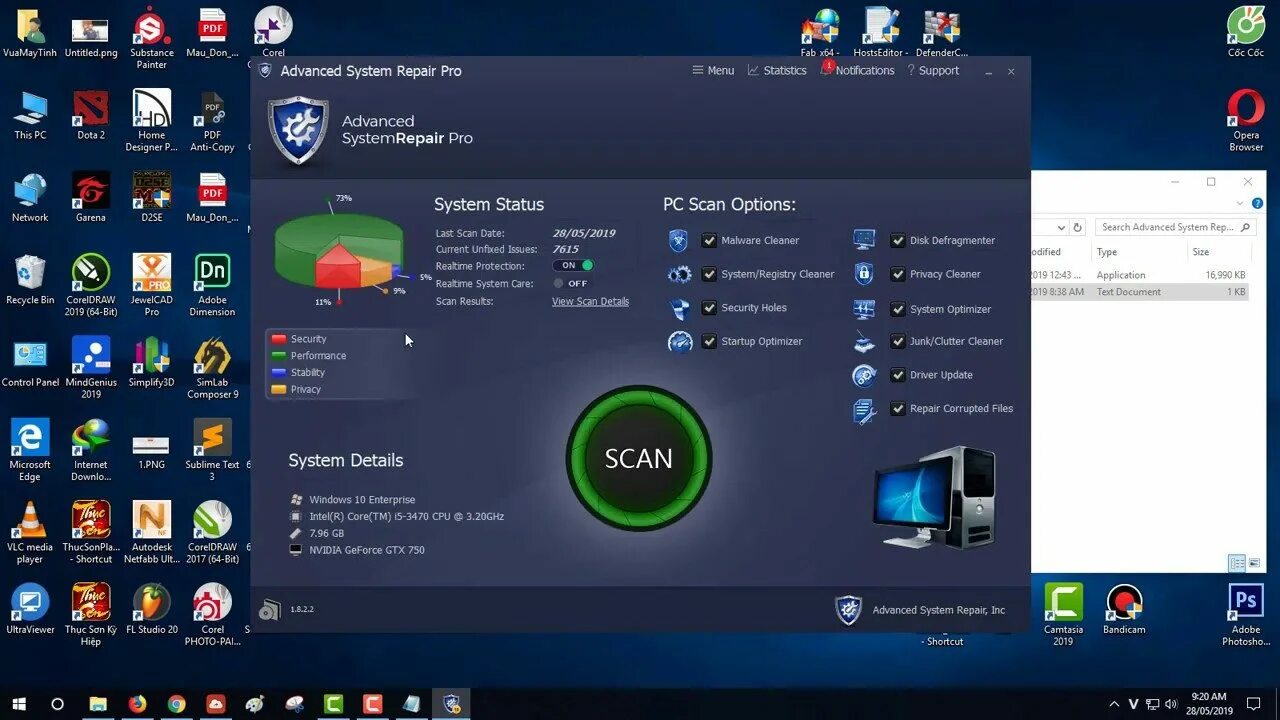
Task: Click the Explorer search Advanced System Rep field
Action: [1174, 227]
